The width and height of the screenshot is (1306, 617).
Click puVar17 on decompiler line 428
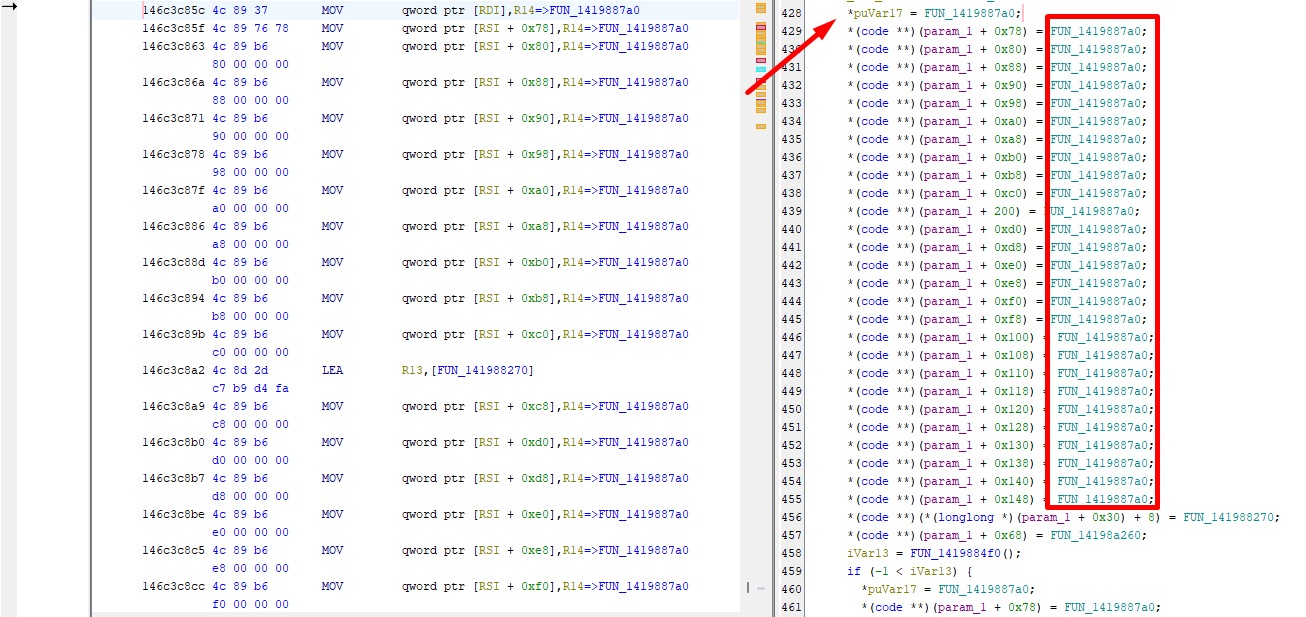pos(877,13)
